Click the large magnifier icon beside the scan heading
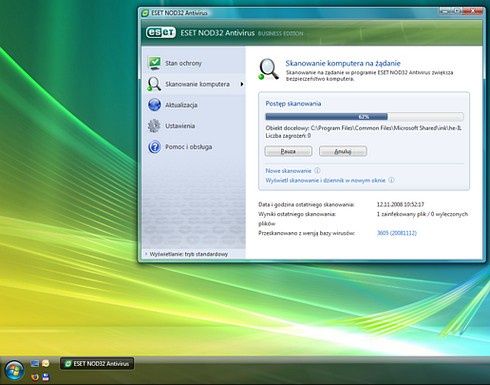This screenshot has width=490, height=385. coord(269,69)
